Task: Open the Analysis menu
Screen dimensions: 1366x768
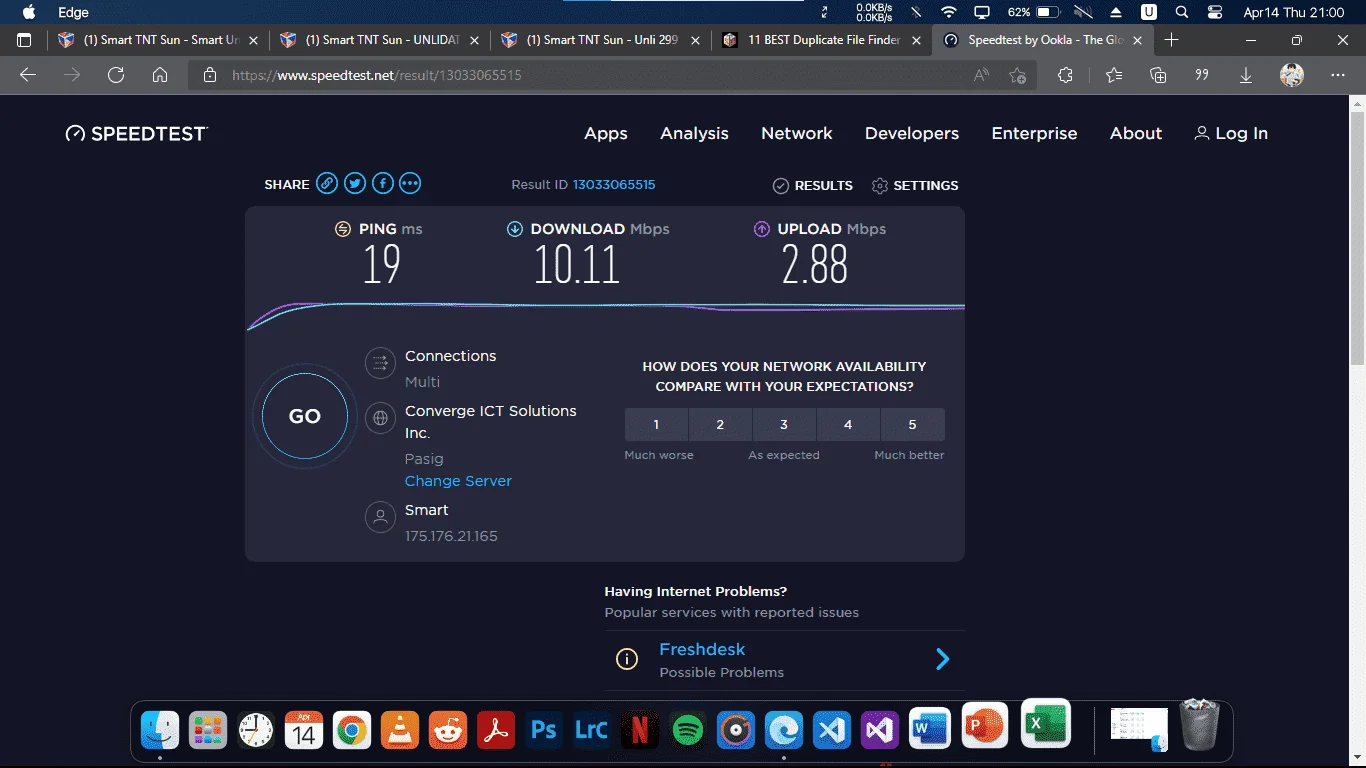Action: [694, 134]
